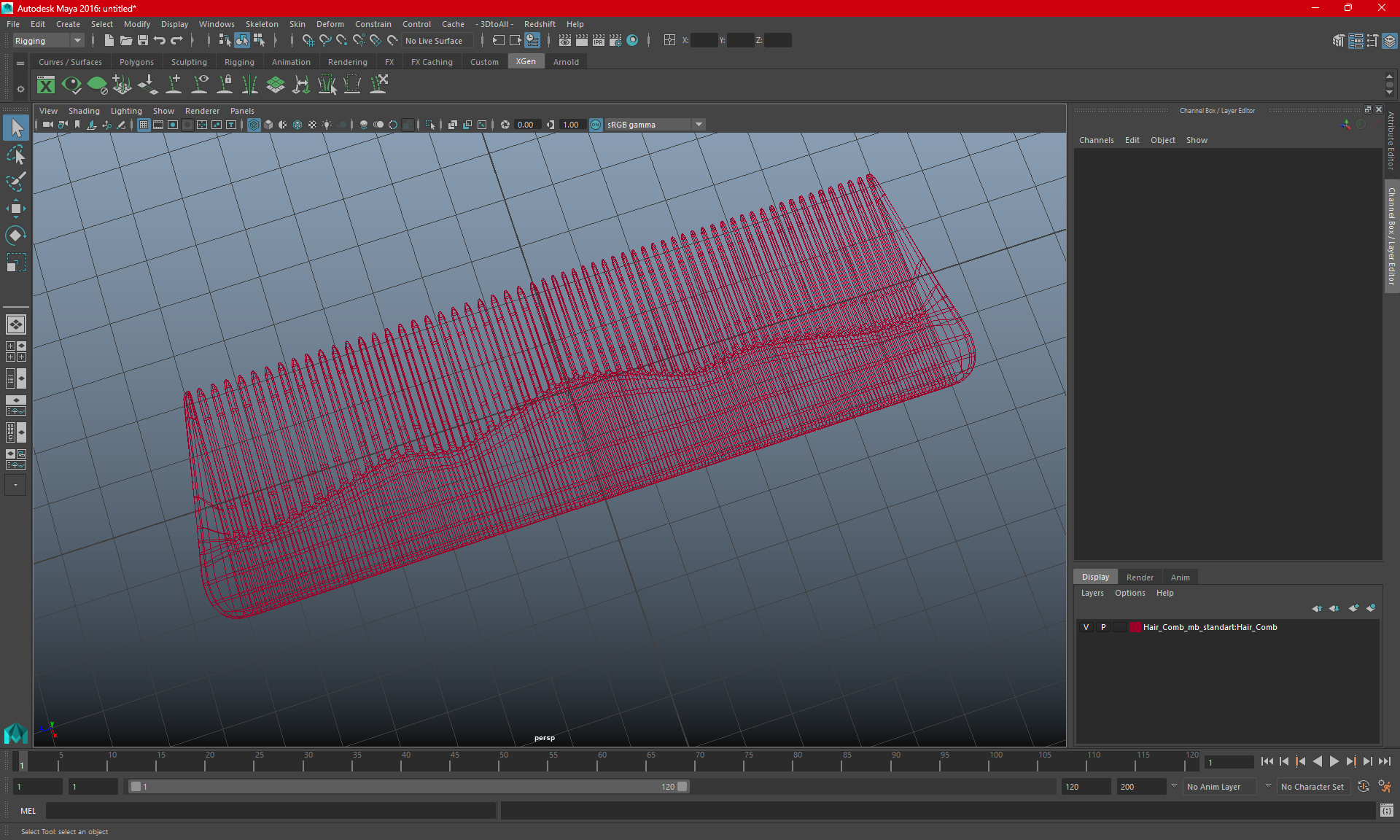Switch to the Arnold shelf tab

click(x=566, y=62)
